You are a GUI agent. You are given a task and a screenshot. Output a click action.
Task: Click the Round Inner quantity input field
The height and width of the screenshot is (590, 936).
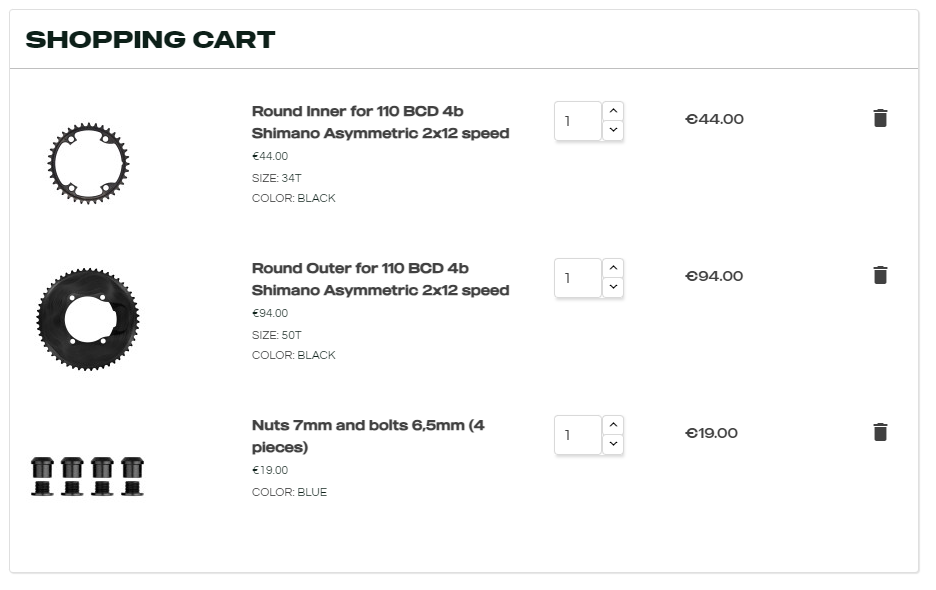(x=578, y=121)
